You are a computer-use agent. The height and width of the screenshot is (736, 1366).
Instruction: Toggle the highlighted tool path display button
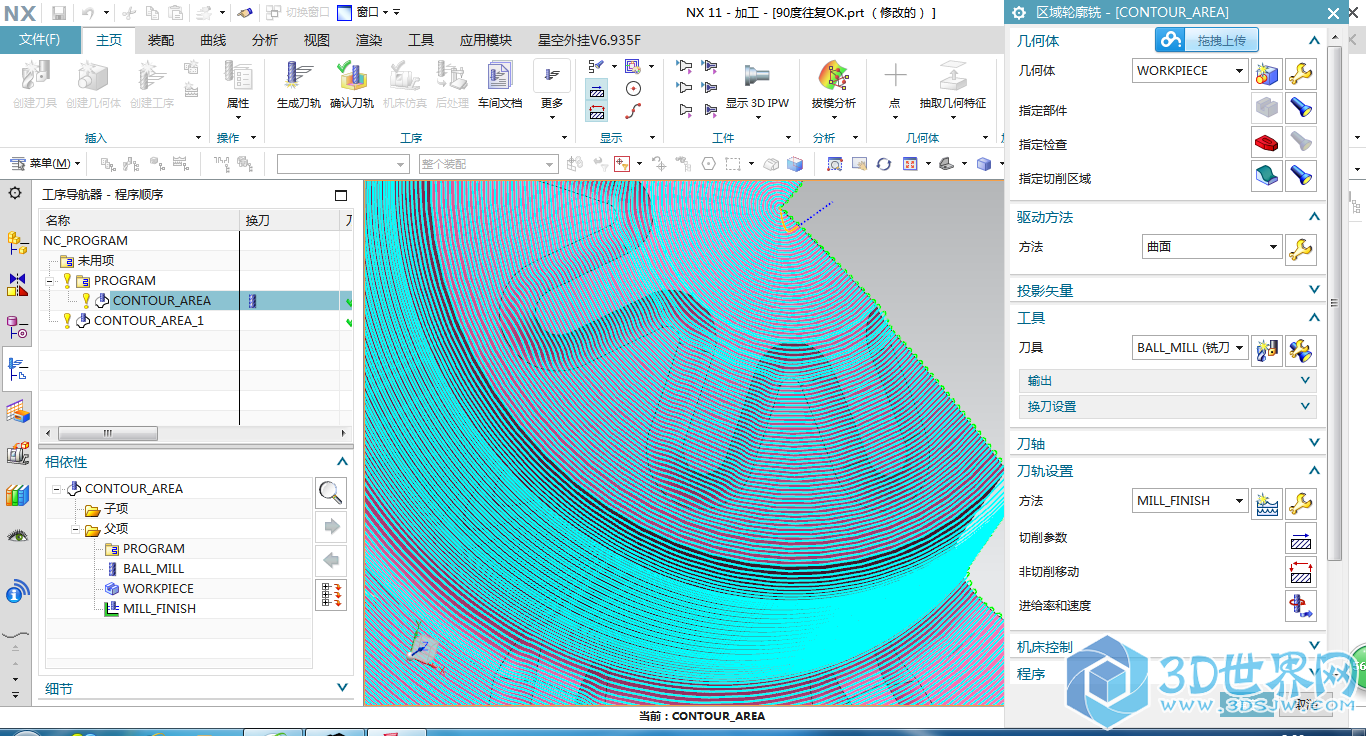pos(597,90)
